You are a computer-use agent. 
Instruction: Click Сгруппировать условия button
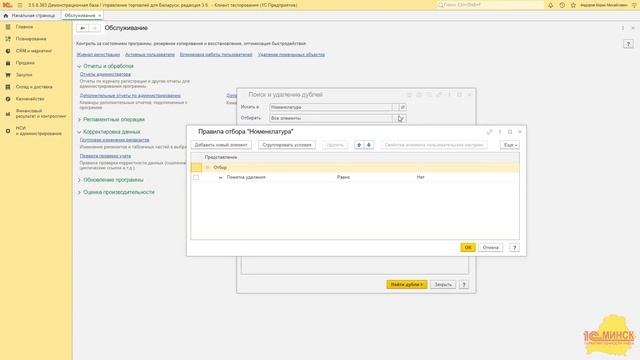tap(287, 145)
